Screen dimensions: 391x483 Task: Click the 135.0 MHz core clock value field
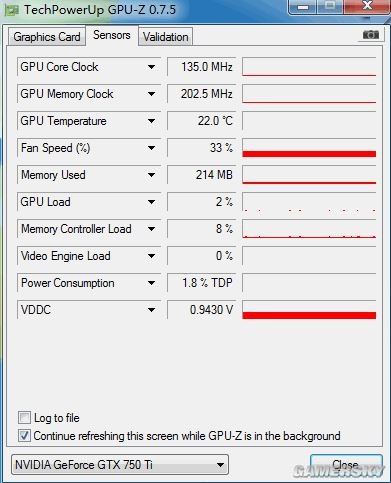tap(201, 67)
